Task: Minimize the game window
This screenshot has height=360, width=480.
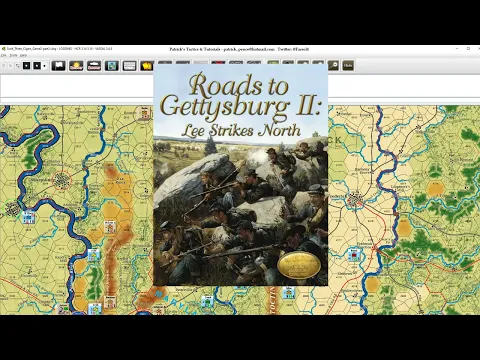Action: point(457,49)
